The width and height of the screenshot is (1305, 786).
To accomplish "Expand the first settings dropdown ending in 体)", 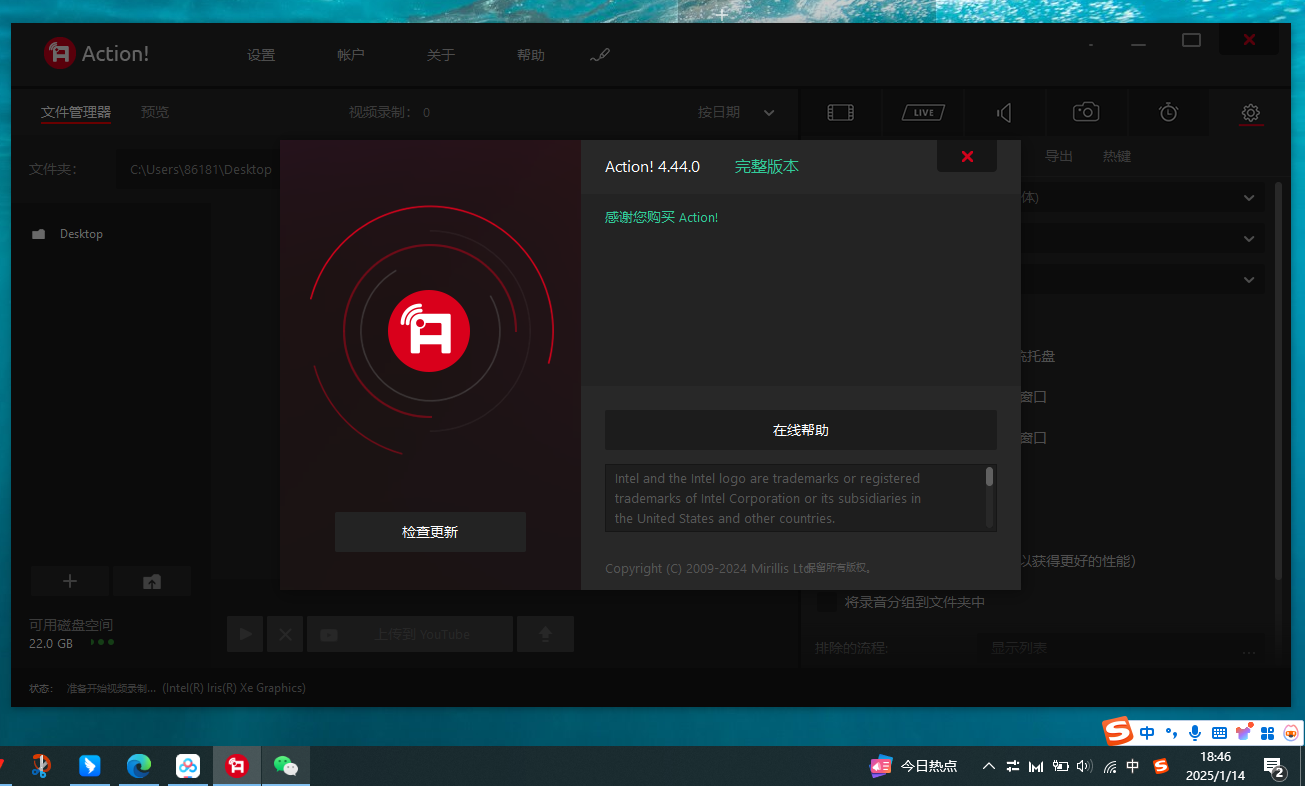I will pos(1249,198).
